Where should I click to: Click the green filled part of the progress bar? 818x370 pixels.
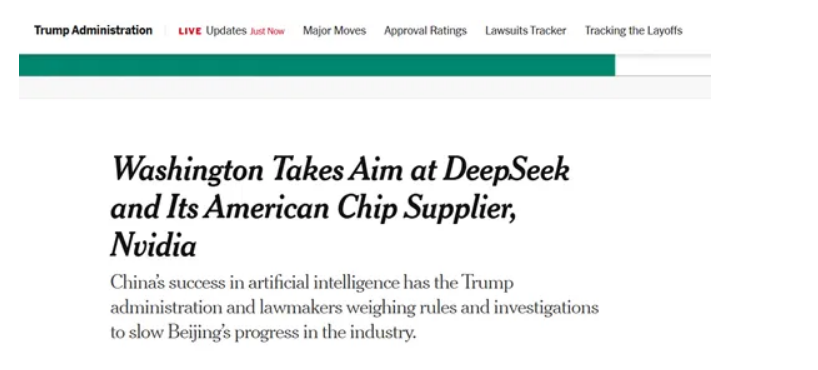coord(317,65)
